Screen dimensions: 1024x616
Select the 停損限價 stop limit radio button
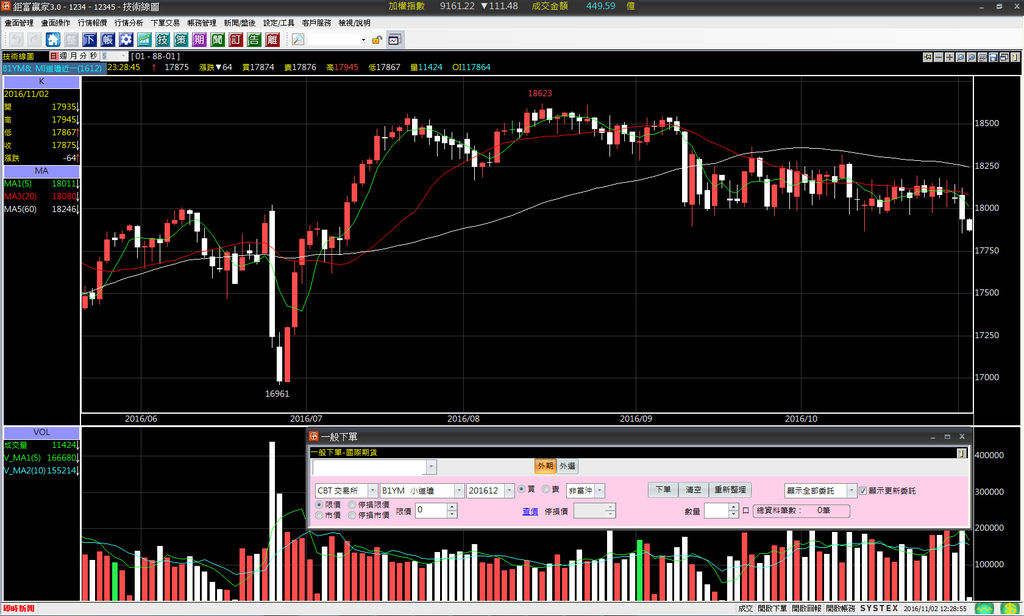point(352,505)
